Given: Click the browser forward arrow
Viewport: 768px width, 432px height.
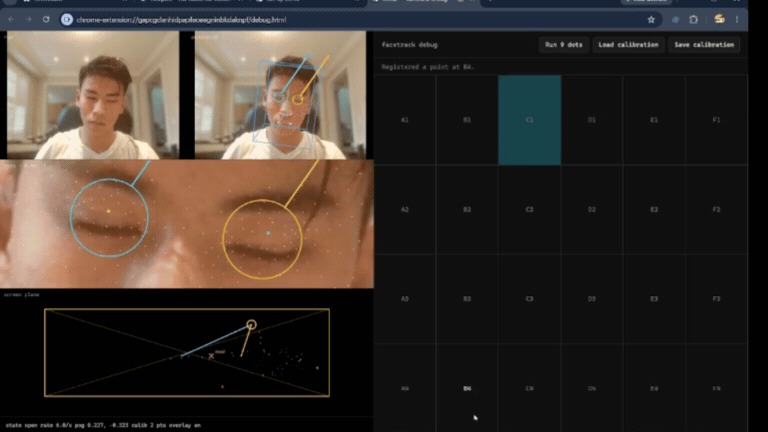Looking at the screenshot, I should [28, 20].
